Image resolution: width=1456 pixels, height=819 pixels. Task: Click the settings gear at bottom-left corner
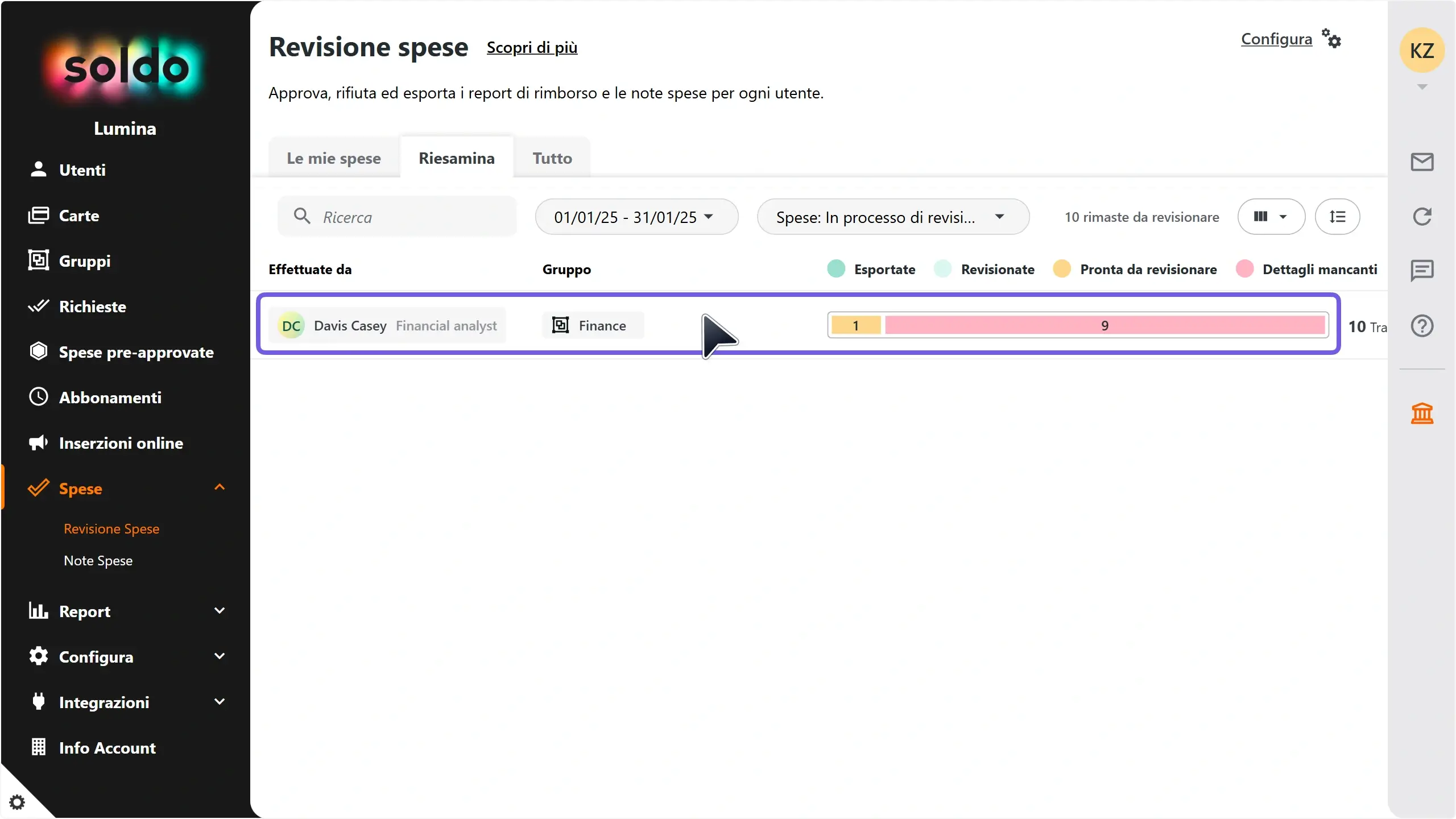[x=17, y=802]
